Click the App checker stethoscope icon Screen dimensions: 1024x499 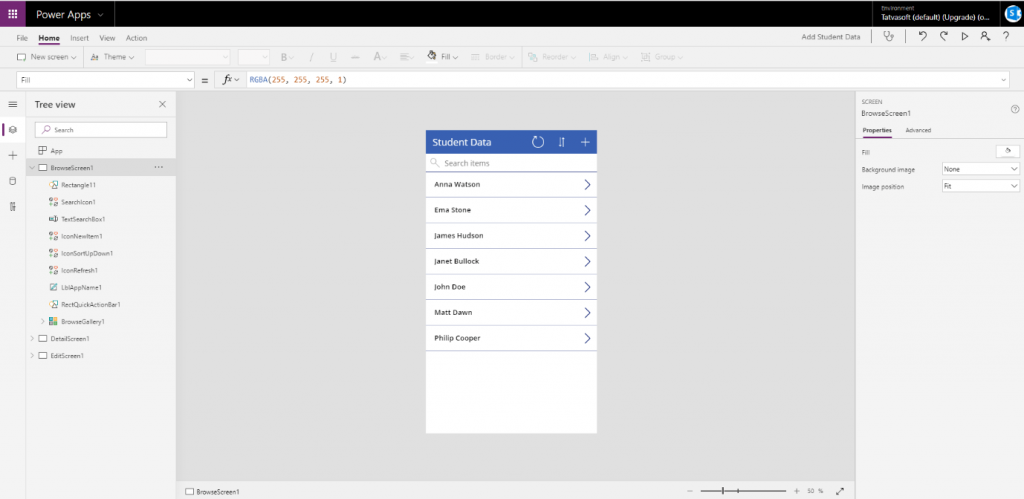coord(888,37)
